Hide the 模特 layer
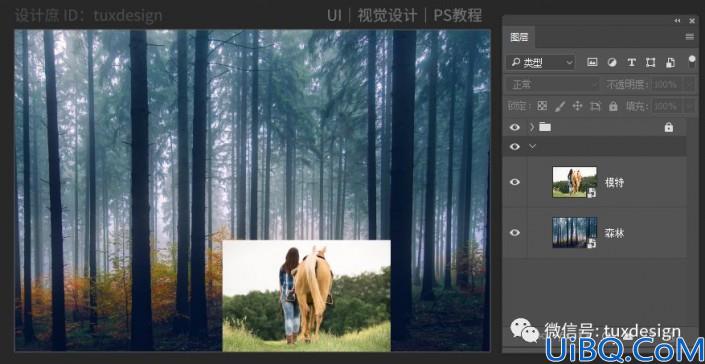This screenshot has width=705, height=364. [x=514, y=182]
